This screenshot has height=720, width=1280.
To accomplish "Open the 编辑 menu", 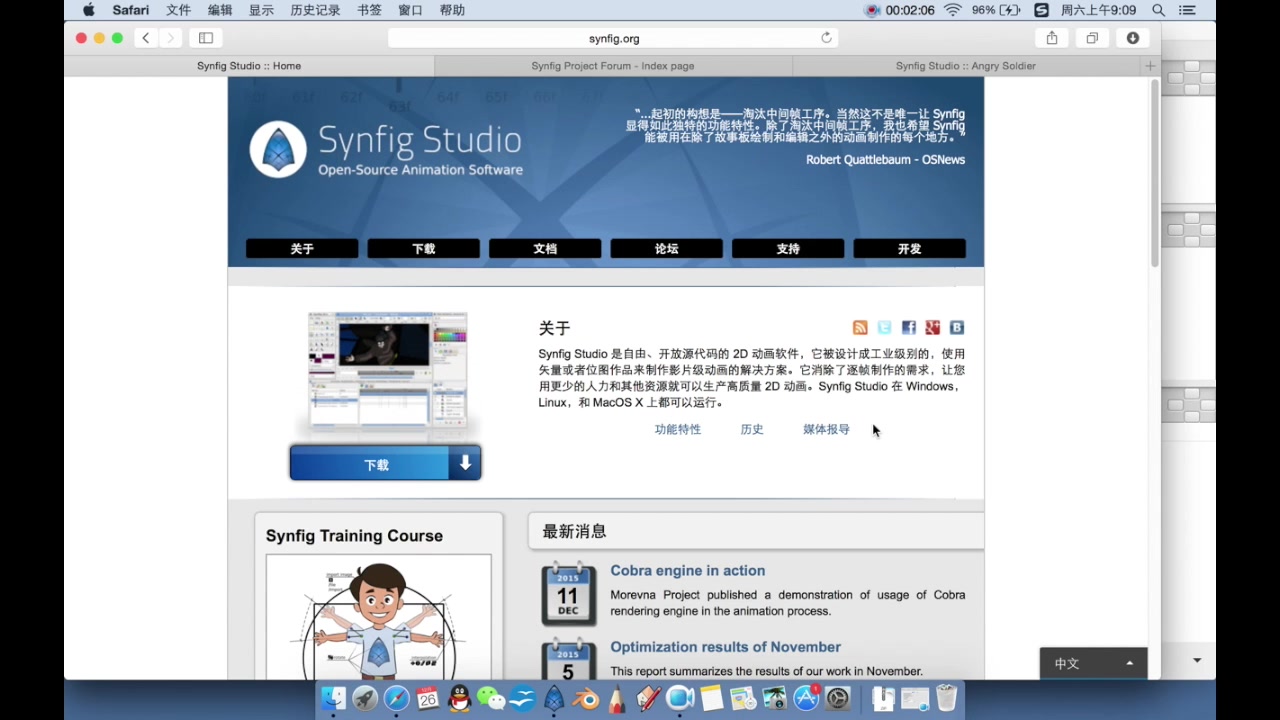I will 220,10.
